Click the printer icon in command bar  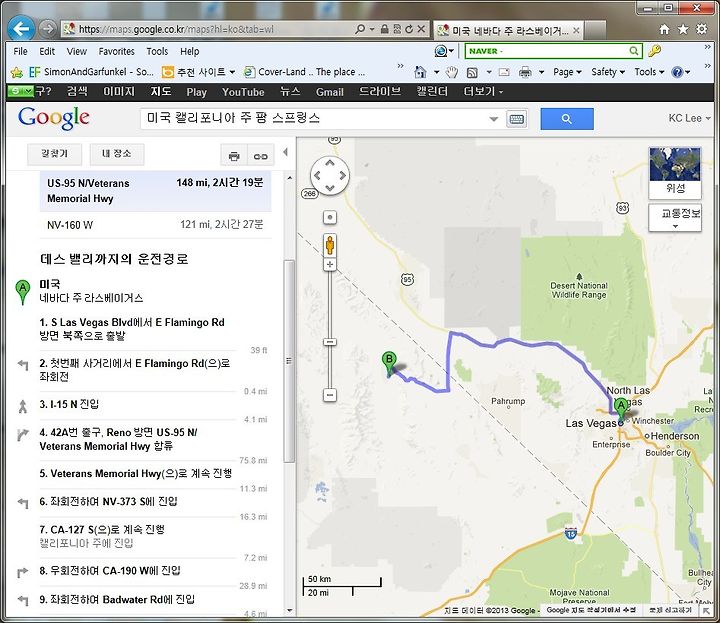click(x=525, y=72)
